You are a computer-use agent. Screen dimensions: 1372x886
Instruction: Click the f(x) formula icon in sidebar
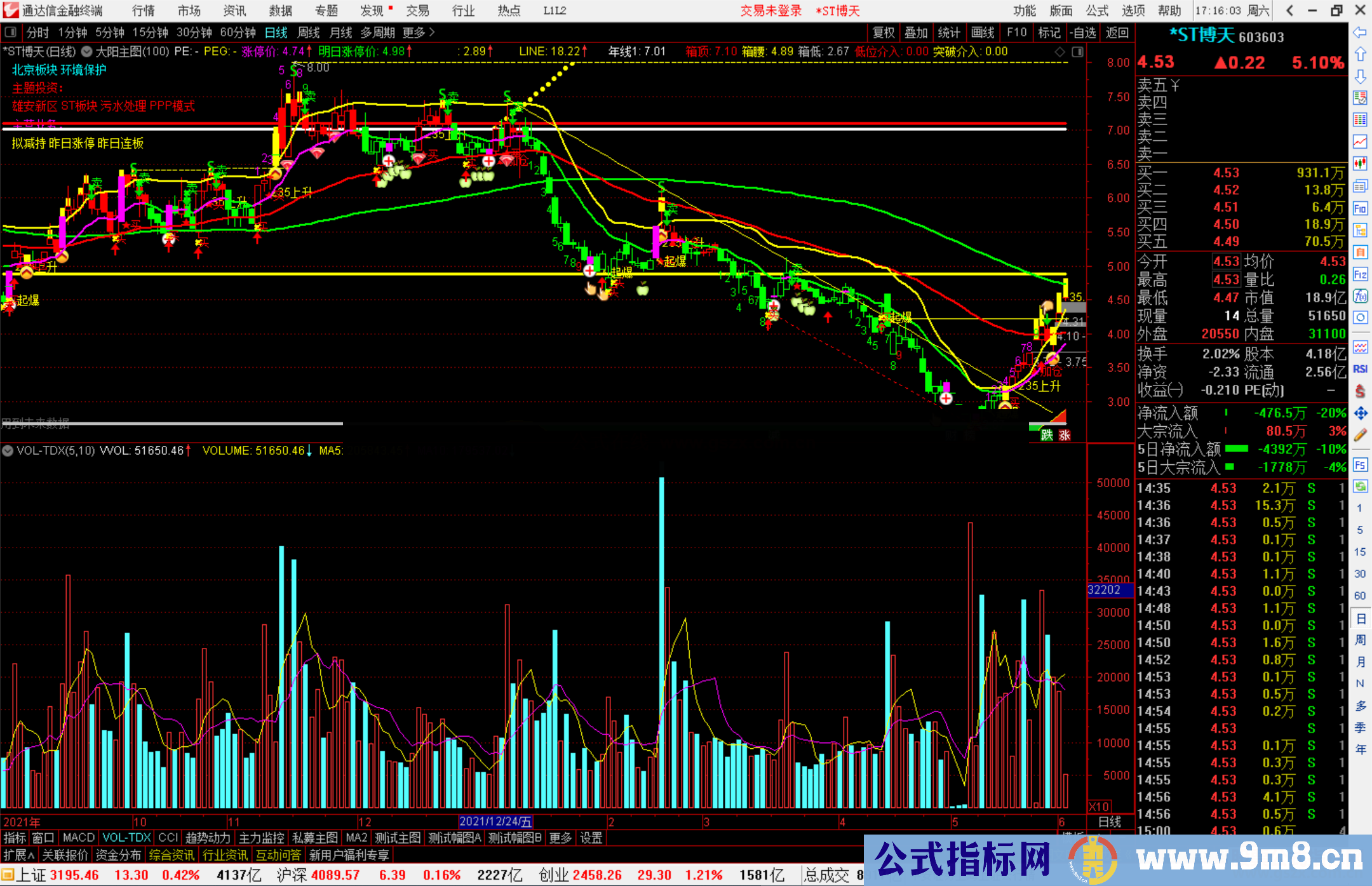tap(1360, 296)
